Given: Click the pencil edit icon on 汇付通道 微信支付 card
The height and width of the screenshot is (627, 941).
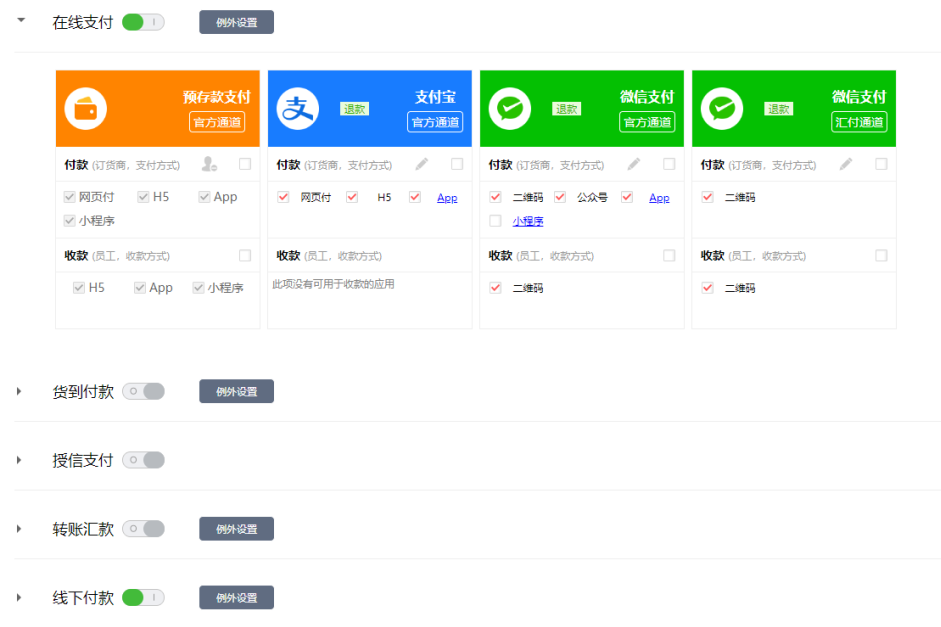Looking at the screenshot, I should click(847, 163).
